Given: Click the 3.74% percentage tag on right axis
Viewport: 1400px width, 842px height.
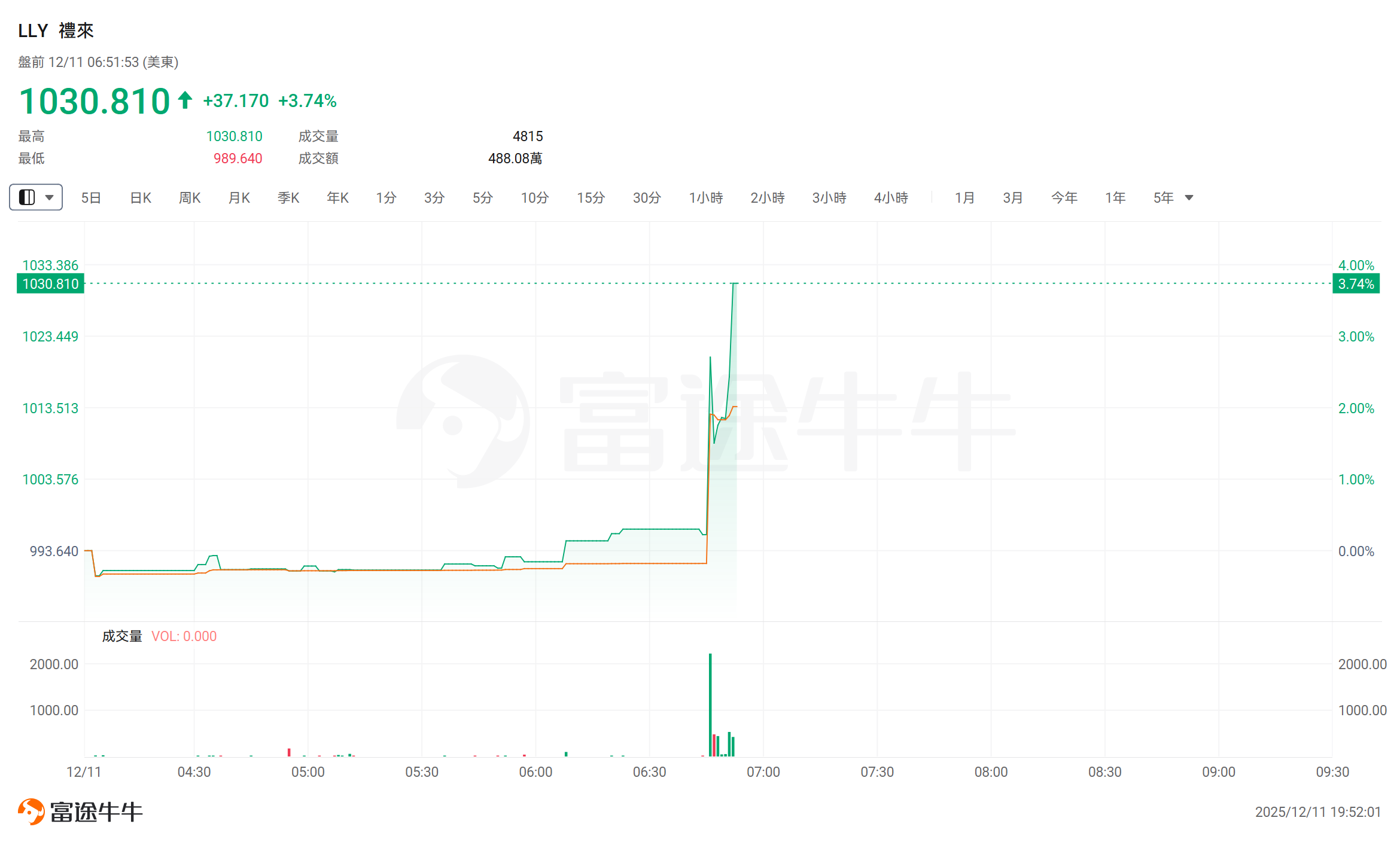Looking at the screenshot, I should [1356, 283].
